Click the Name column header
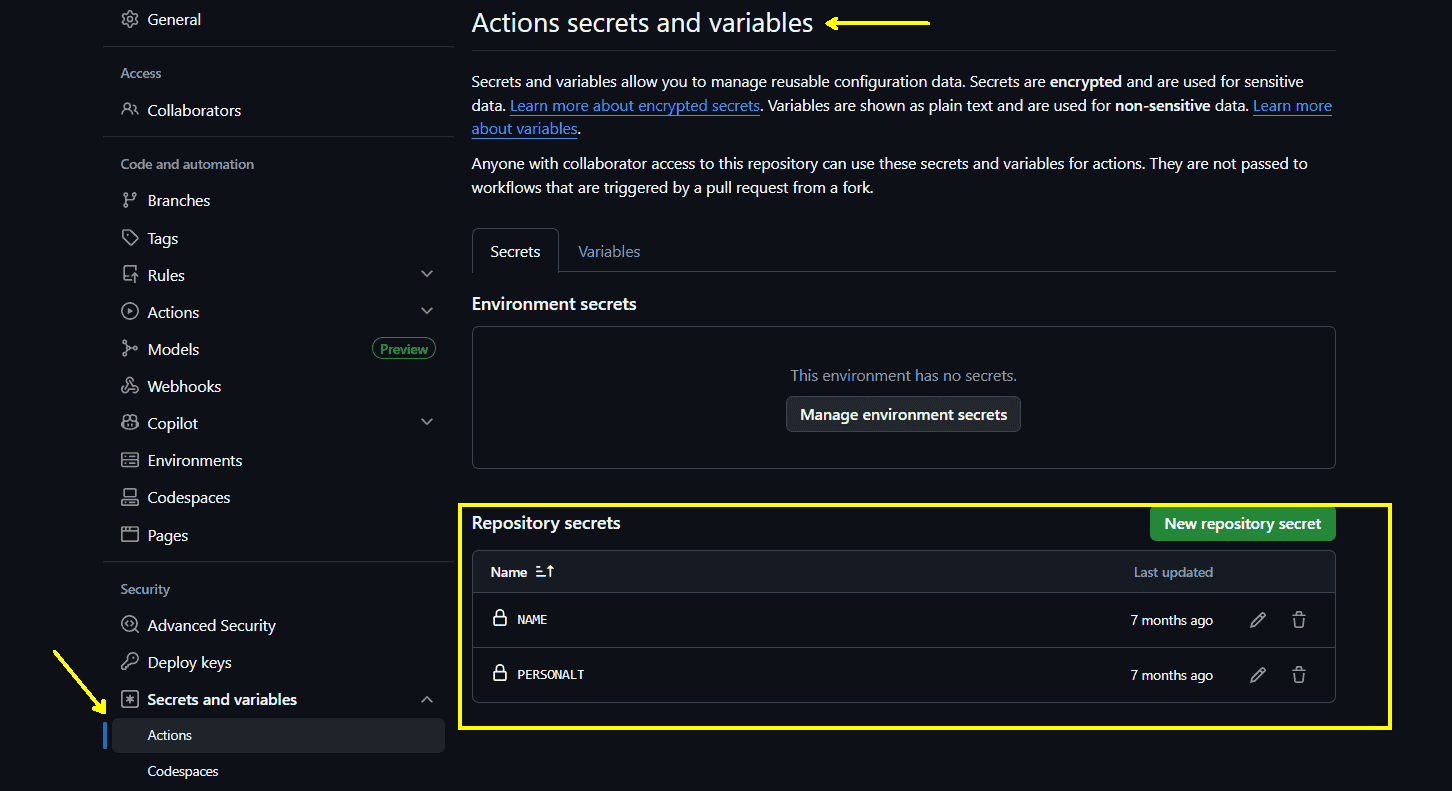 pyautogui.click(x=508, y=572)
